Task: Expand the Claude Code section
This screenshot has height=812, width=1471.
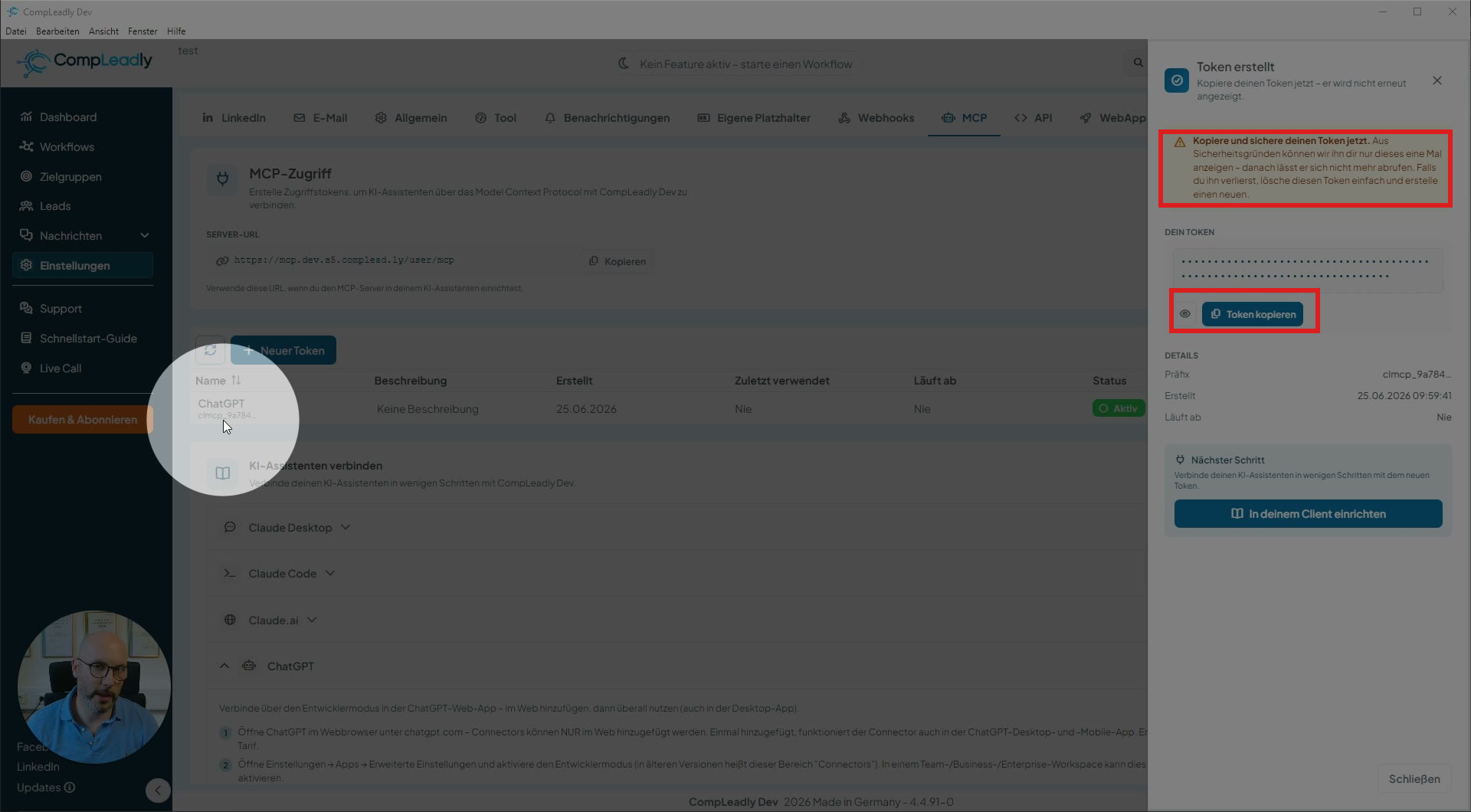Action: pyautogui.click(x=291, y=574)
